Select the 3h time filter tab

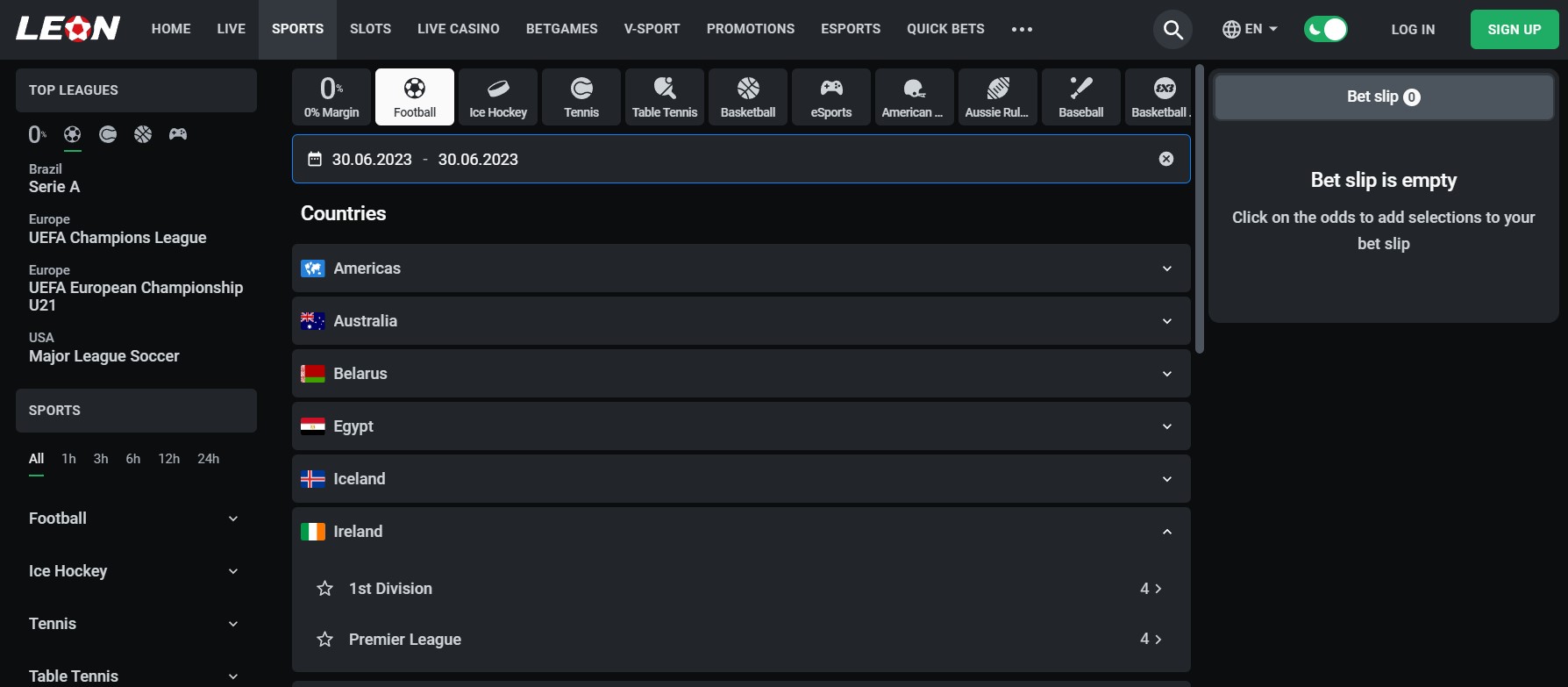tap(101, 459)
